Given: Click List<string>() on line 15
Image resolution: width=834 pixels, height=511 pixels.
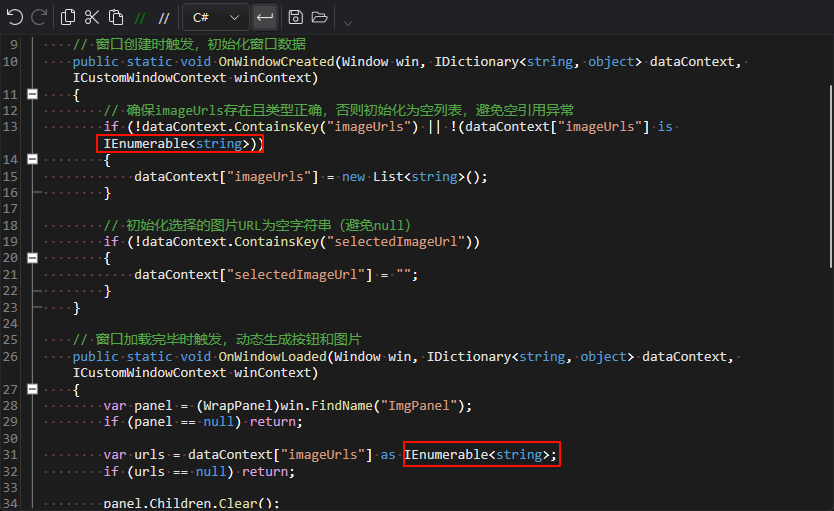Looking at the screenshot, I should (428, 177).
